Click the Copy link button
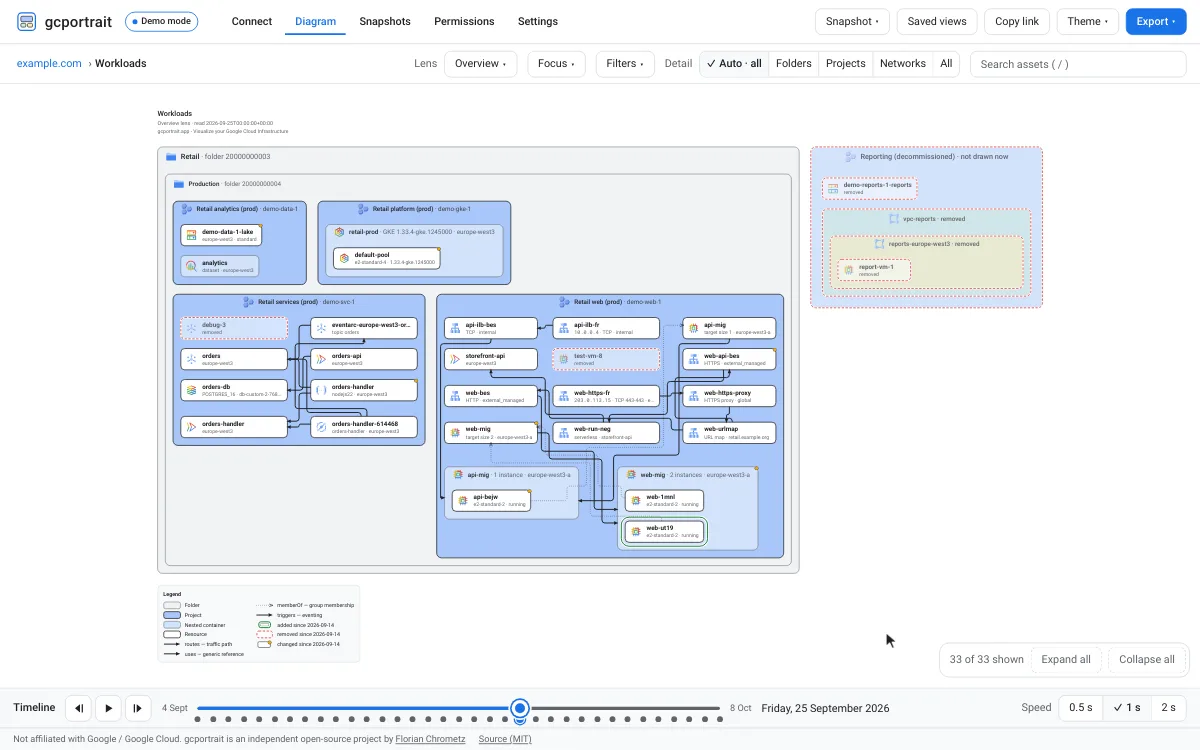The height and width of the screenshot is (750, 1200). (x=1017, y=21)
